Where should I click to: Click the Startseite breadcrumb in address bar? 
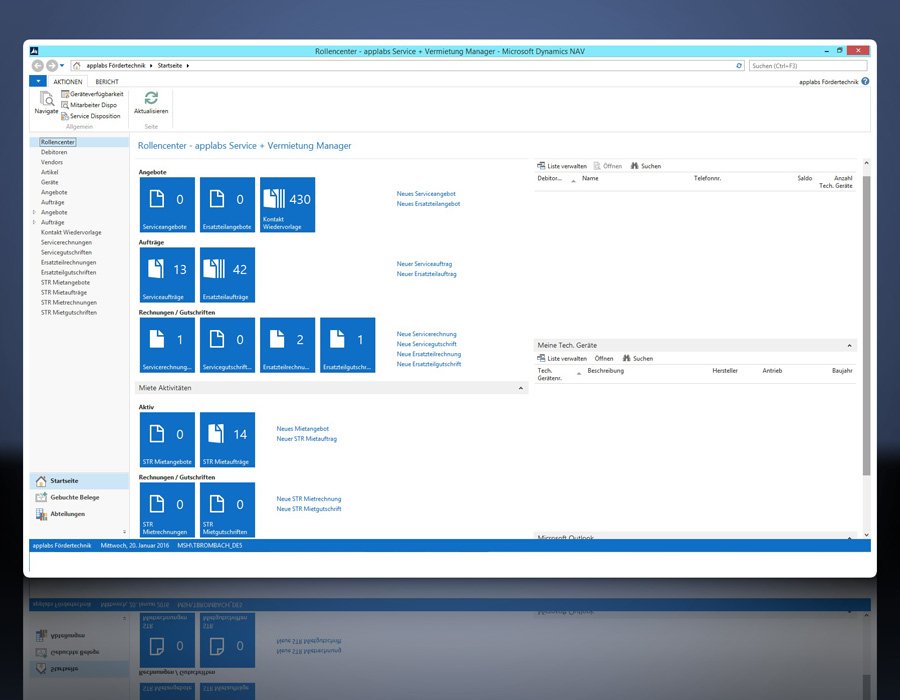[x=170, y=65]
